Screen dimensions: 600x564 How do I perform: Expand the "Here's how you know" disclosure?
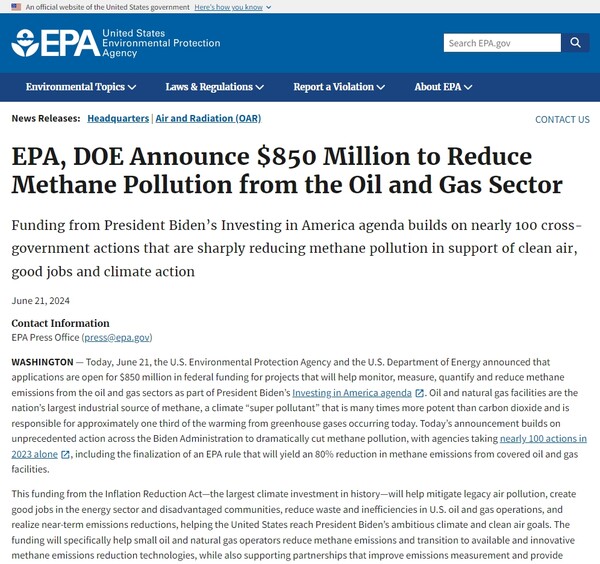pos(228,7)
